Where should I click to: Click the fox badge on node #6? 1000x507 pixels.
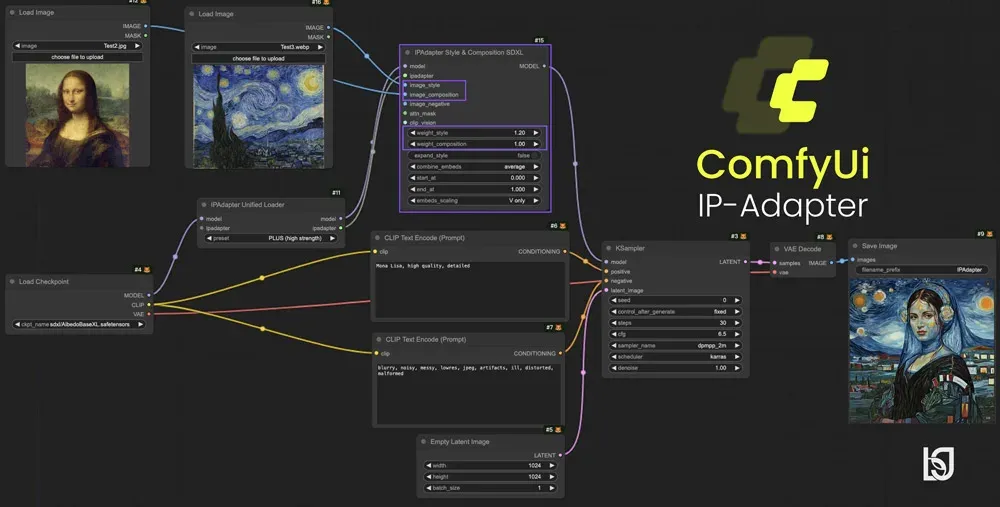562,226
